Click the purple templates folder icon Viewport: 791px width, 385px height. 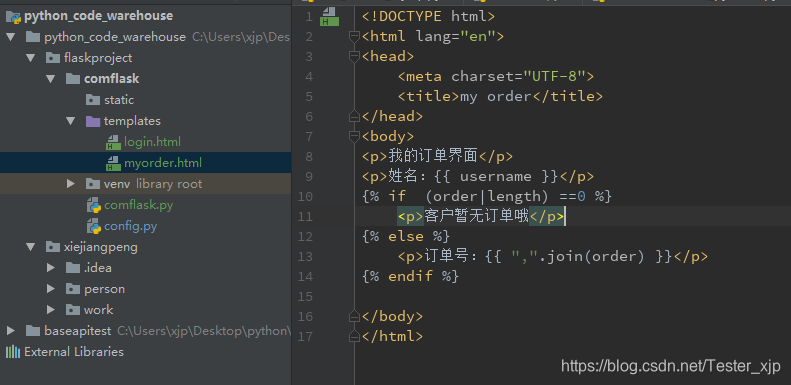(x=93, y=121)
